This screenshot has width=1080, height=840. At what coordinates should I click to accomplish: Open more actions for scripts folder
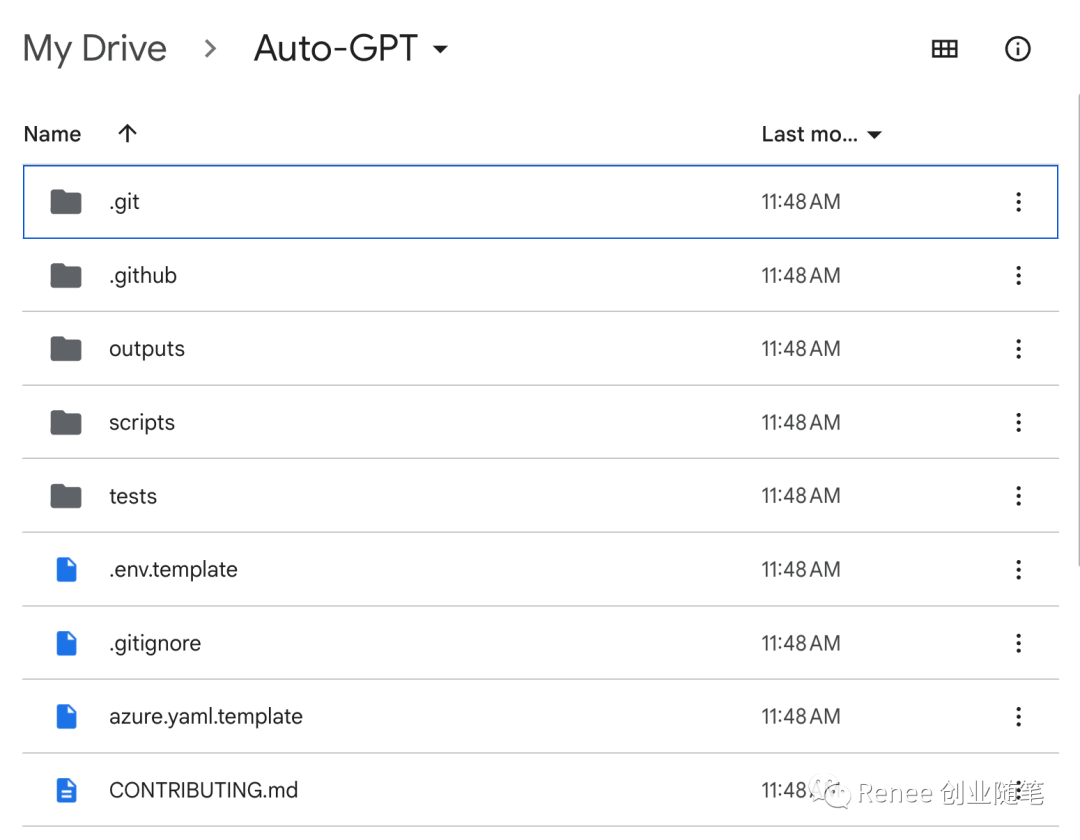tap(1018, 422)
